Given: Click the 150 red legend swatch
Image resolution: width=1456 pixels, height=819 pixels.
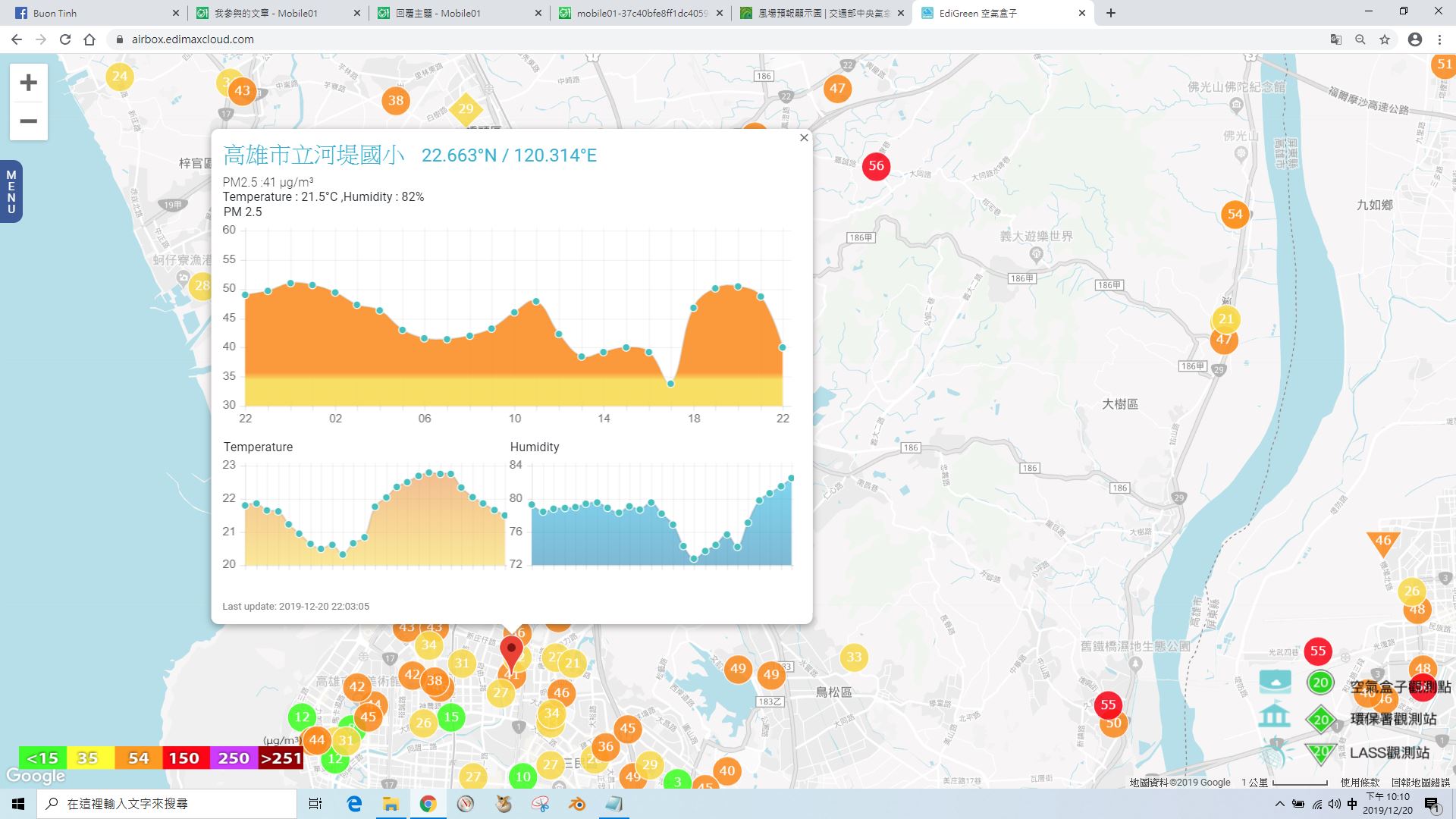Looking at the screenshot, I should (x=184, y=758).
